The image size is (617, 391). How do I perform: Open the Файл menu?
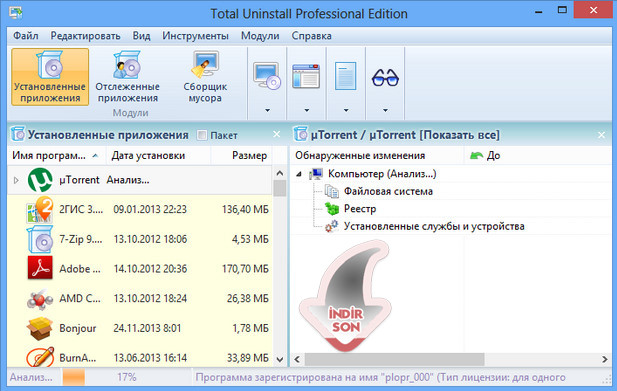point(26,36)
